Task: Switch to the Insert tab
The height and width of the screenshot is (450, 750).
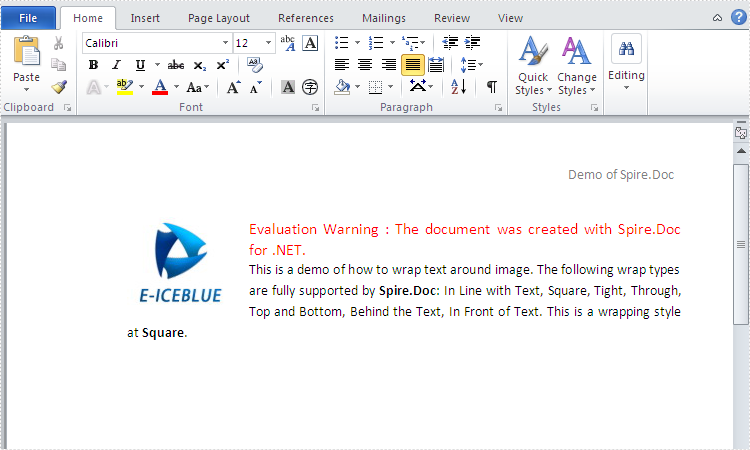Action: click(145, 18)
